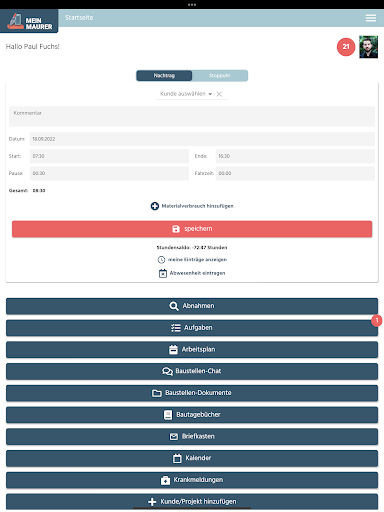Switch to the Nachtrag tab
The image size is (384, 512).
click(164, 76)
